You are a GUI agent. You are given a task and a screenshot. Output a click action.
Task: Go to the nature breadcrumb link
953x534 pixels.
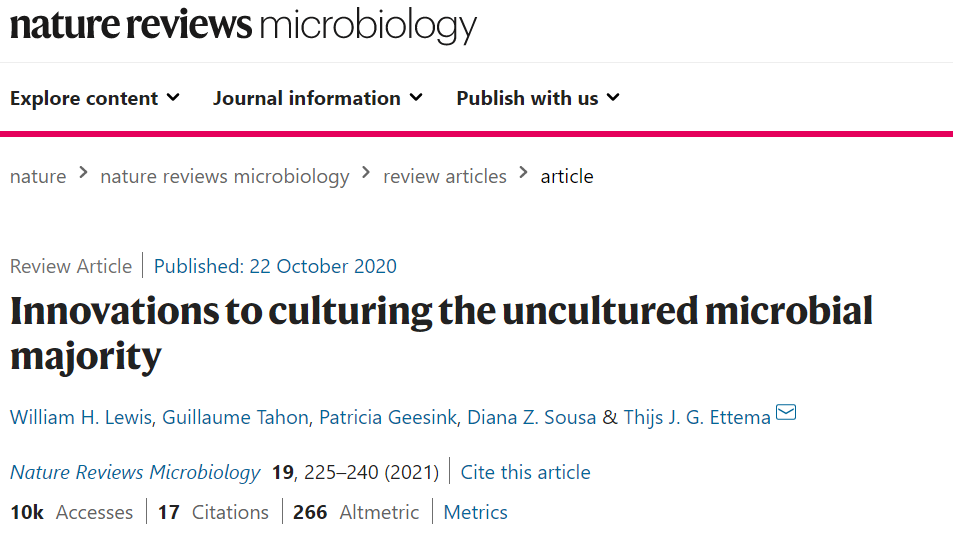(x=38, y=176)
